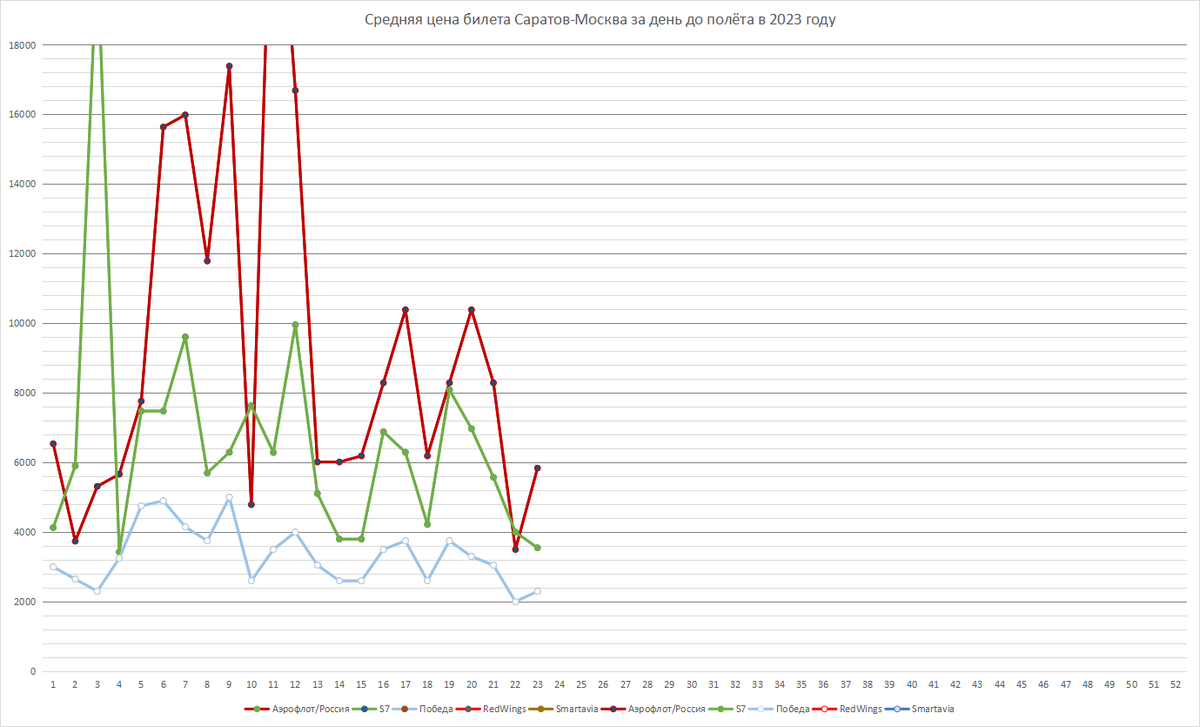The width and height of the screenshot is (1200, 727).
Task: Select green S7 data point at week 4
Action: coord(119,552)
